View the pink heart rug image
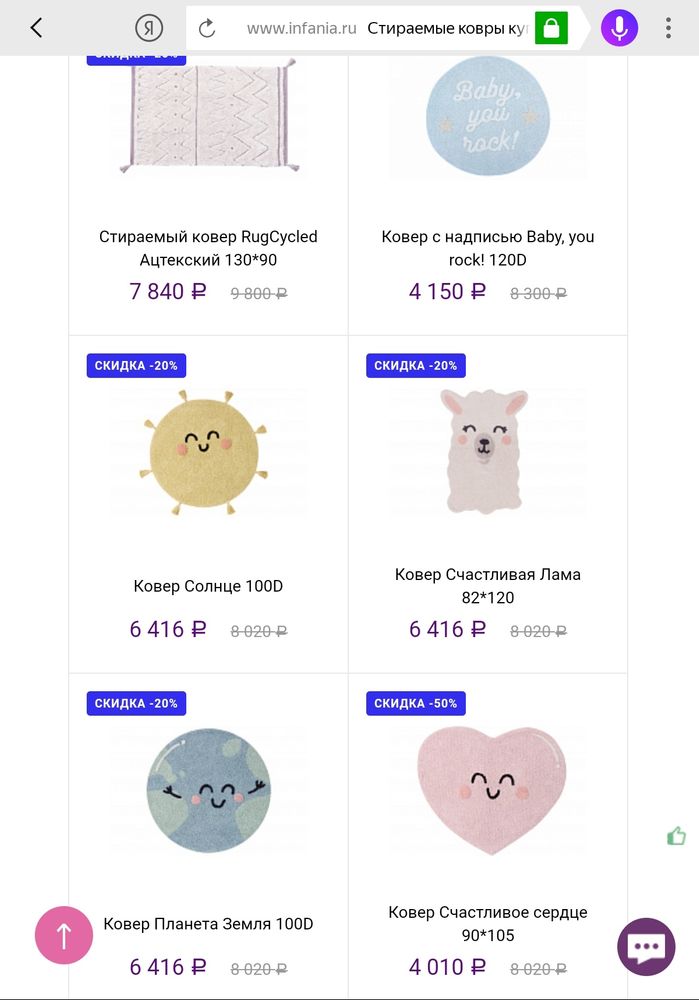The image size is (699, 1000). (x=489, y=790)
